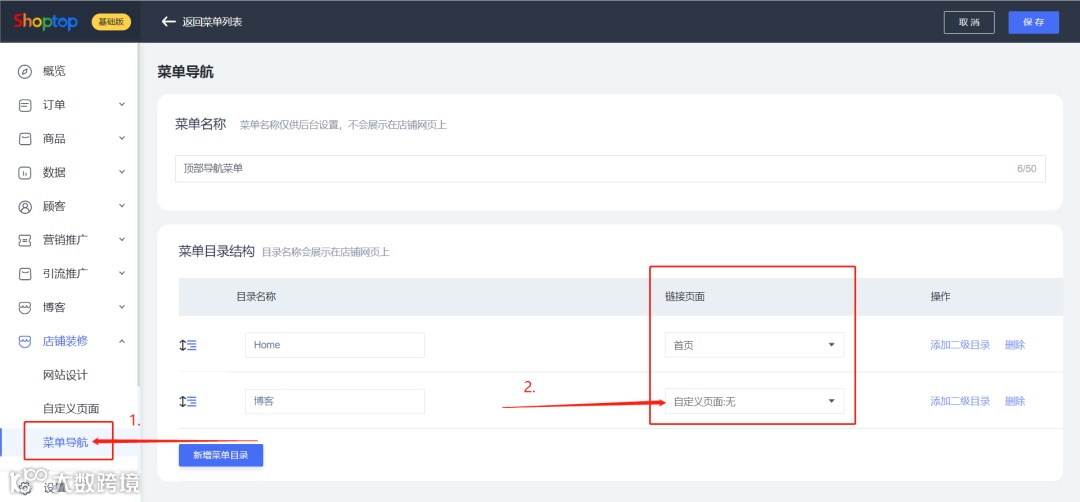Click the 引流推广 sidebar icon
This screenshot has width=1080, height=502.
click(25, 273)
